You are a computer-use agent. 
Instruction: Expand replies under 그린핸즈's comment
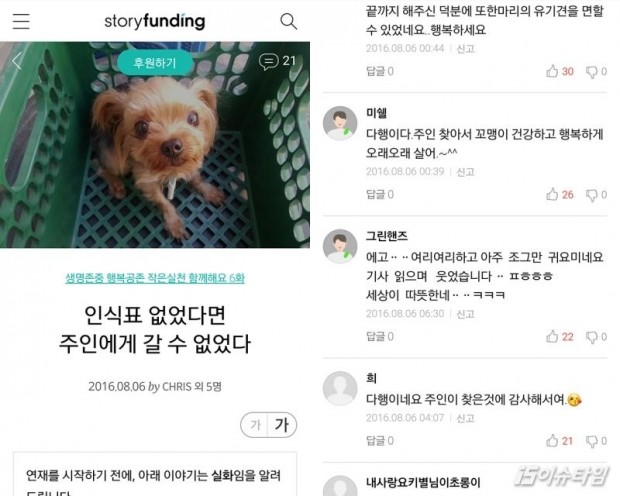click(x=380, y=337)
